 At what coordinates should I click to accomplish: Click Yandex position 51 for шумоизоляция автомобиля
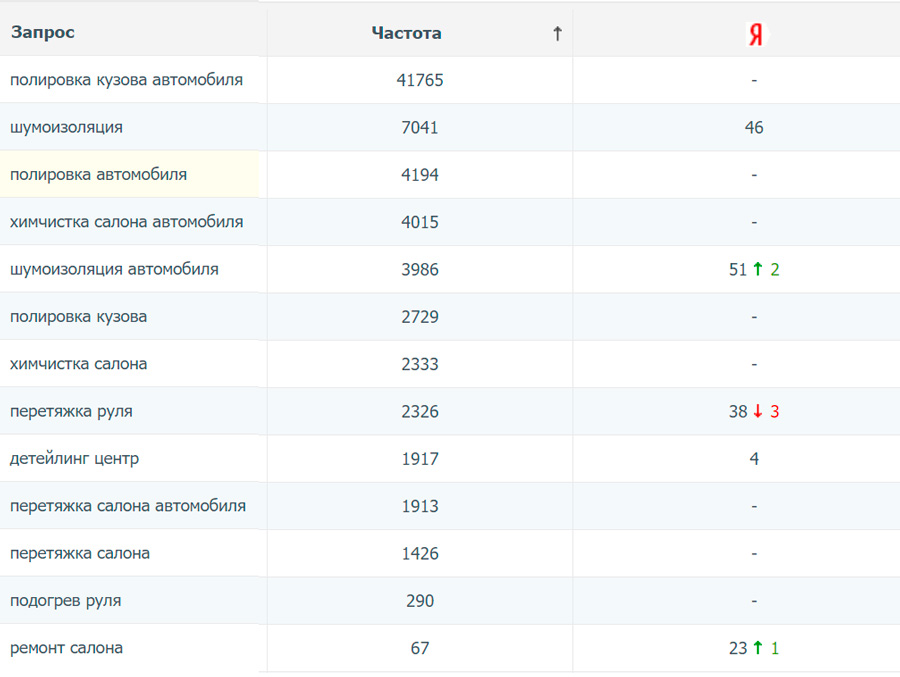point(738,269)
